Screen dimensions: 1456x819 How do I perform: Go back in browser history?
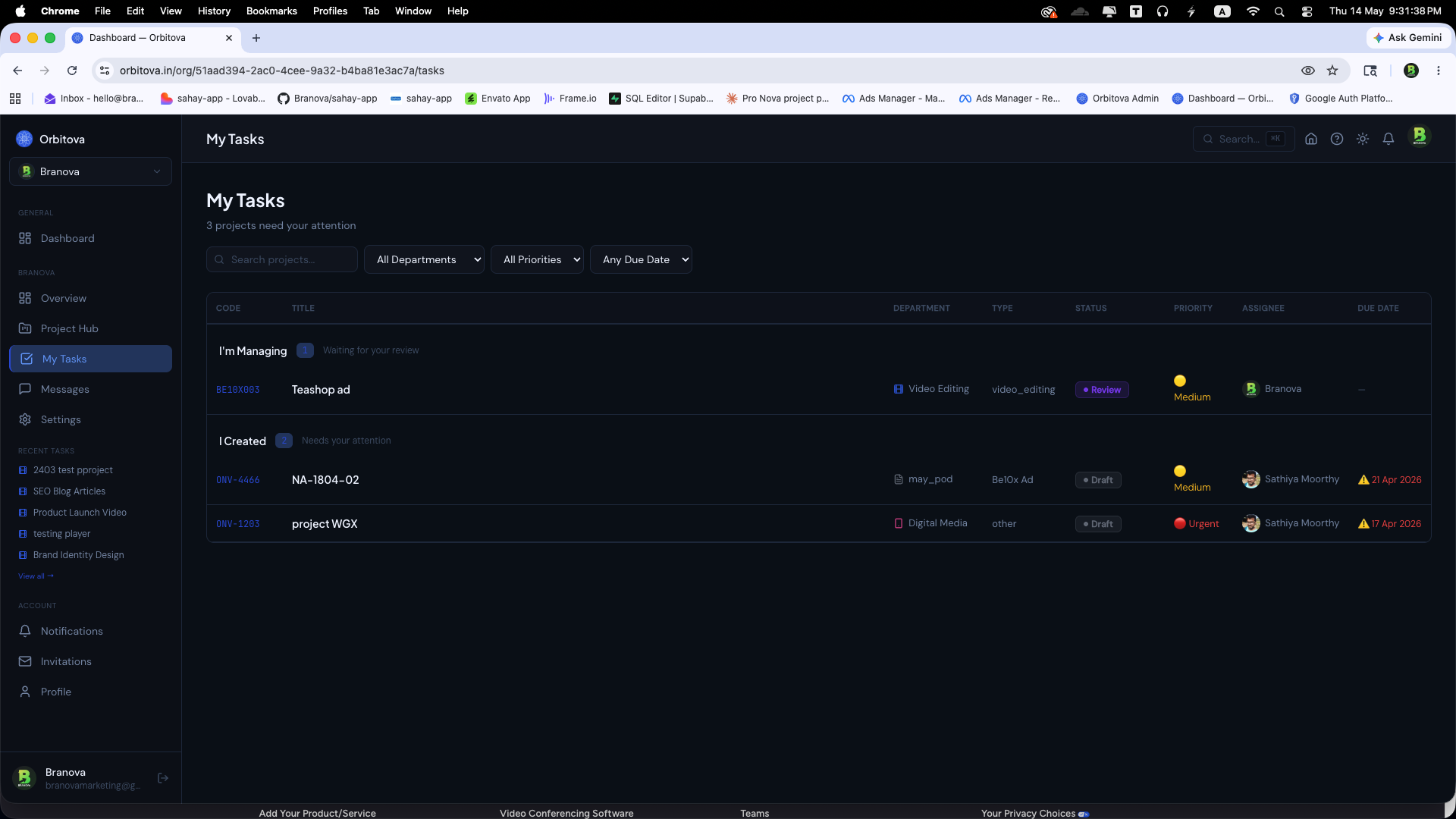click(x=17, y=71)
